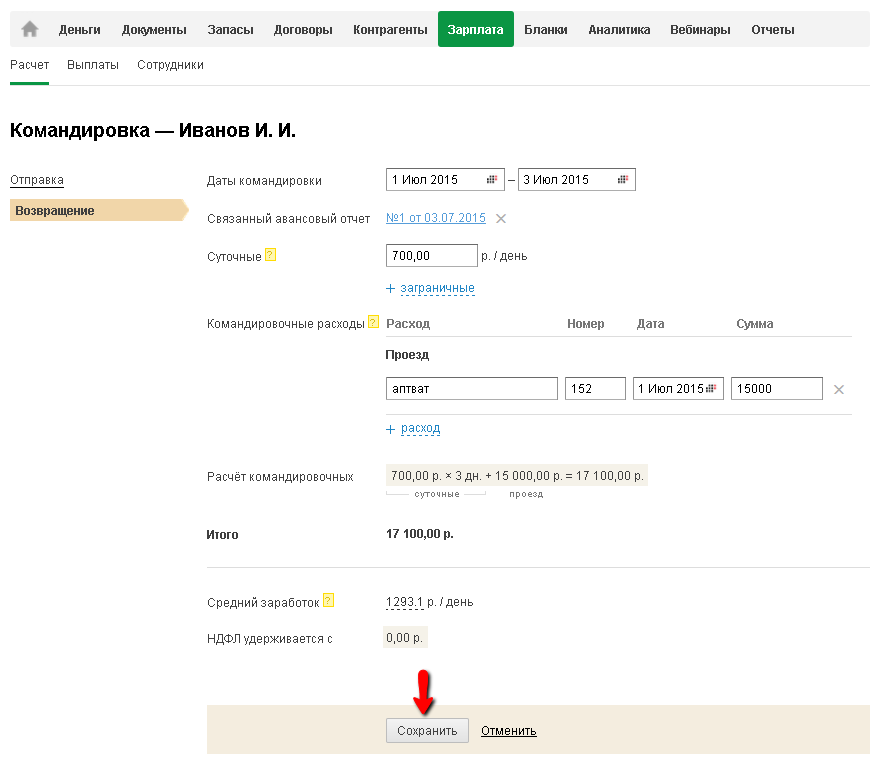The width and height of the screenshot is (879, 763).
Task: Go to Выплаты subtab
Action: [x=93, y=65]
